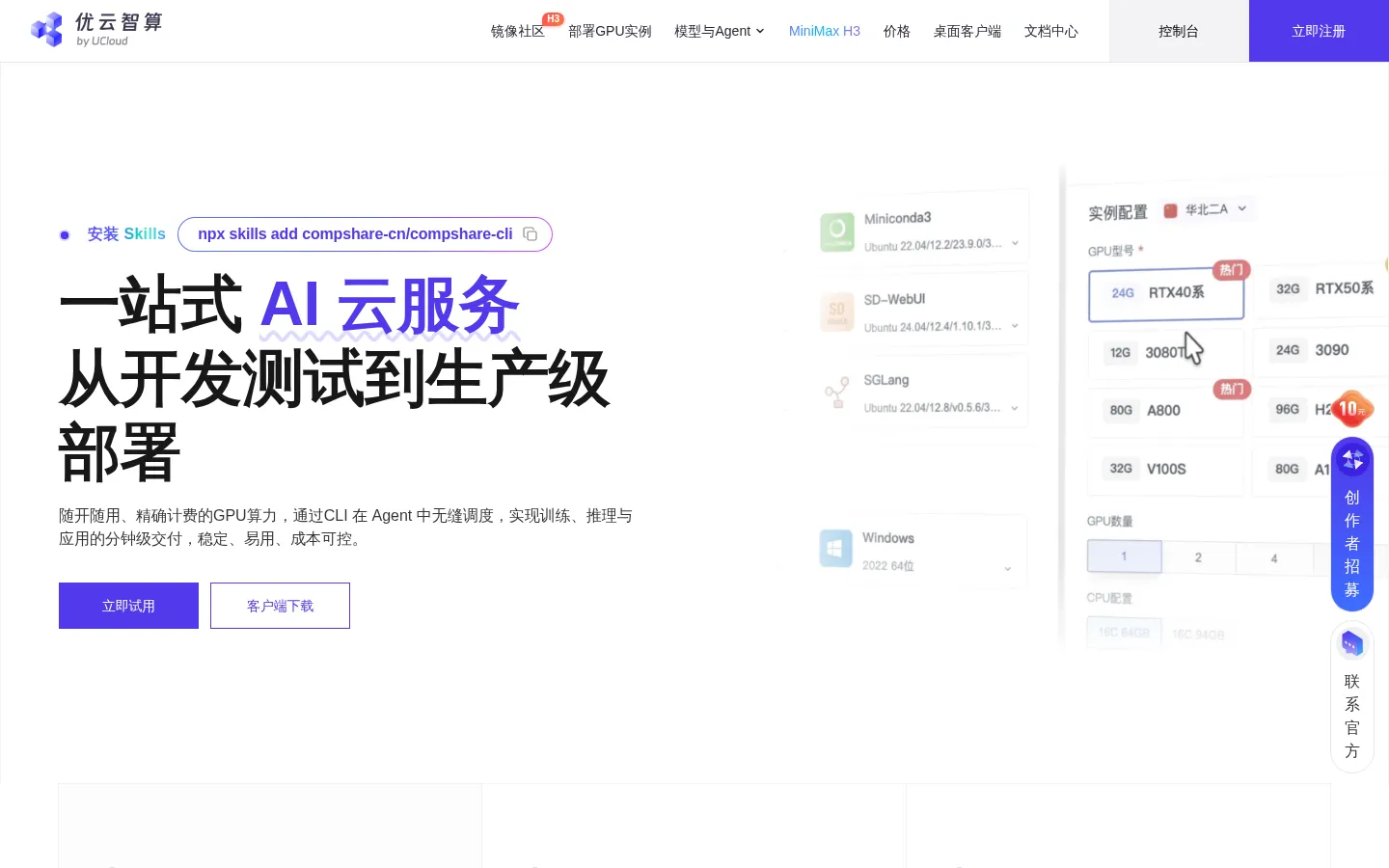1389x868 pixels.
Task: Open the 创作者招募 floating icon
Action: point(1352,459)
